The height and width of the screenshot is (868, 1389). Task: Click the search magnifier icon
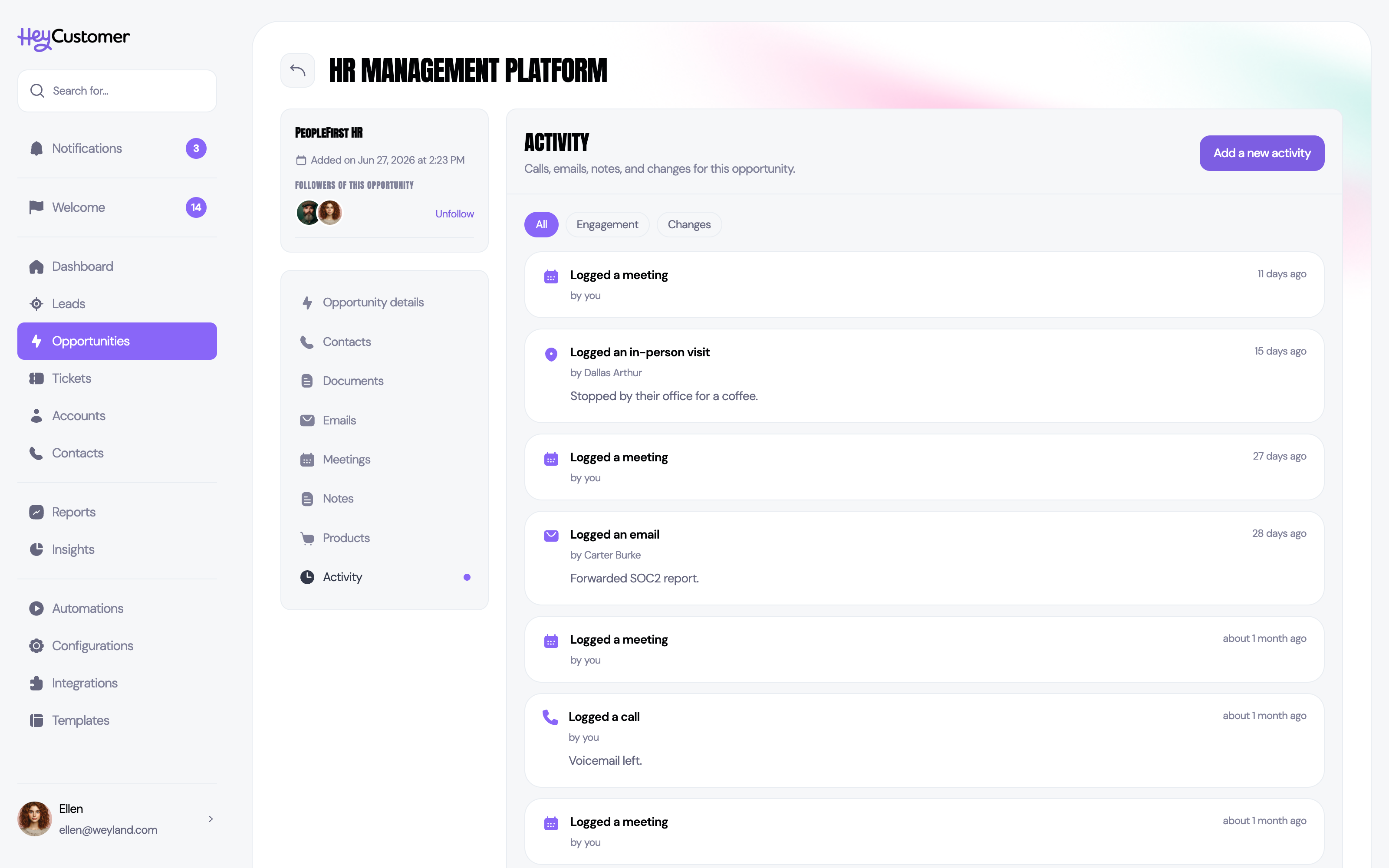coord(37,91)
